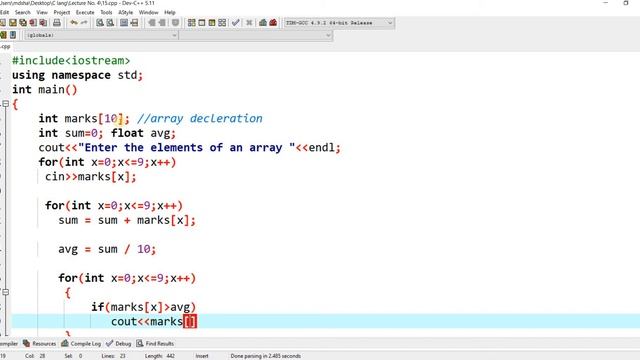Switch to the Find Results tab
640x360 pixels.
pyautogui.click(x=155, y=344)
